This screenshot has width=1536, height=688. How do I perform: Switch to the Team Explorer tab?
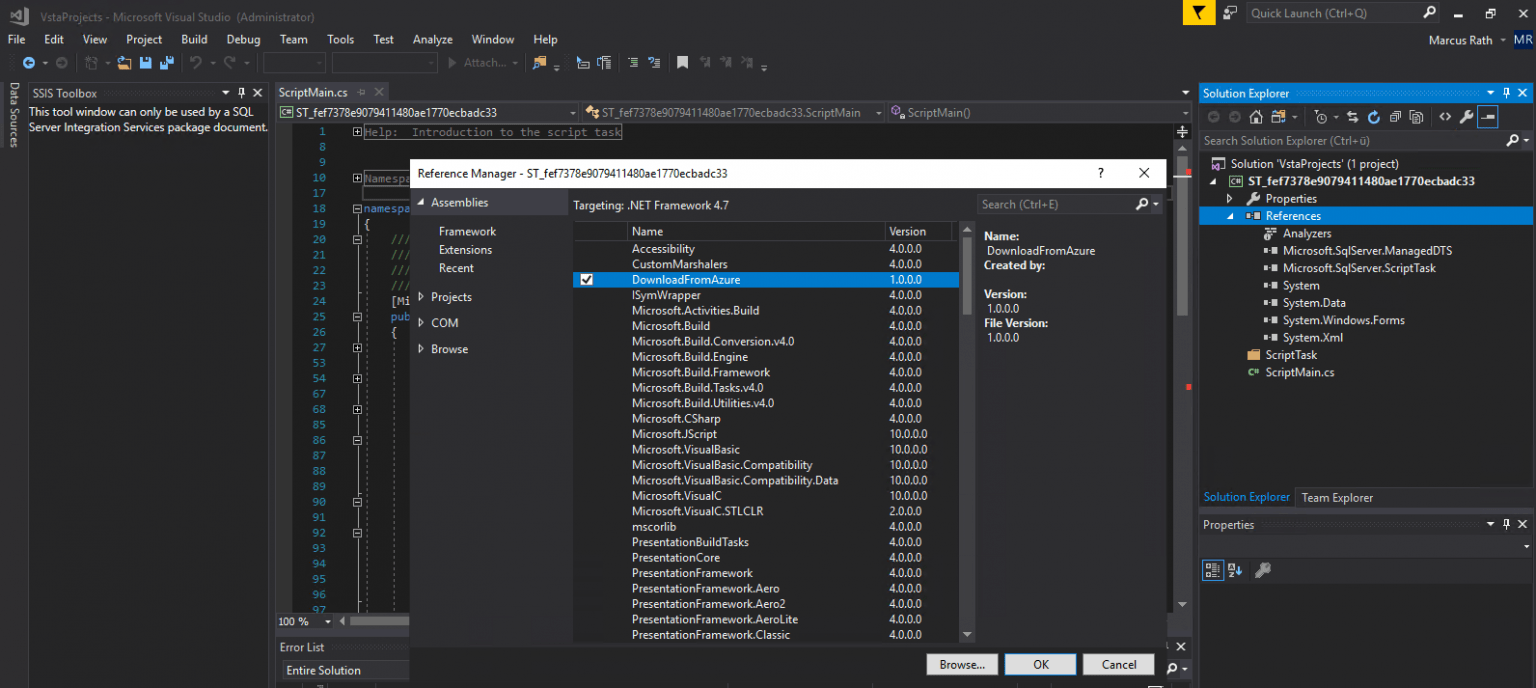pyautogui.click(x=1337, y=497)
